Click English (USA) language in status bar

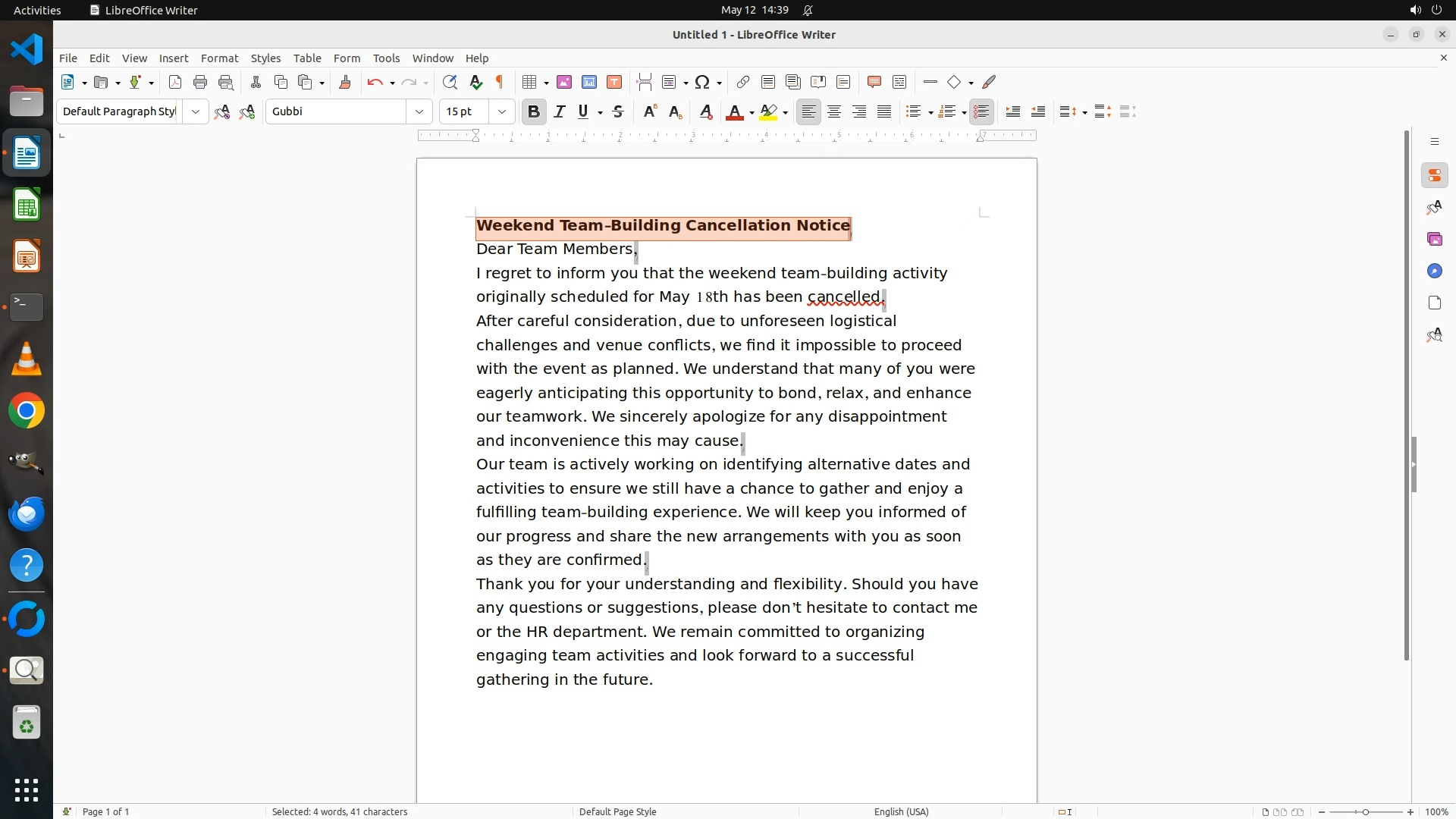point(901,811)
